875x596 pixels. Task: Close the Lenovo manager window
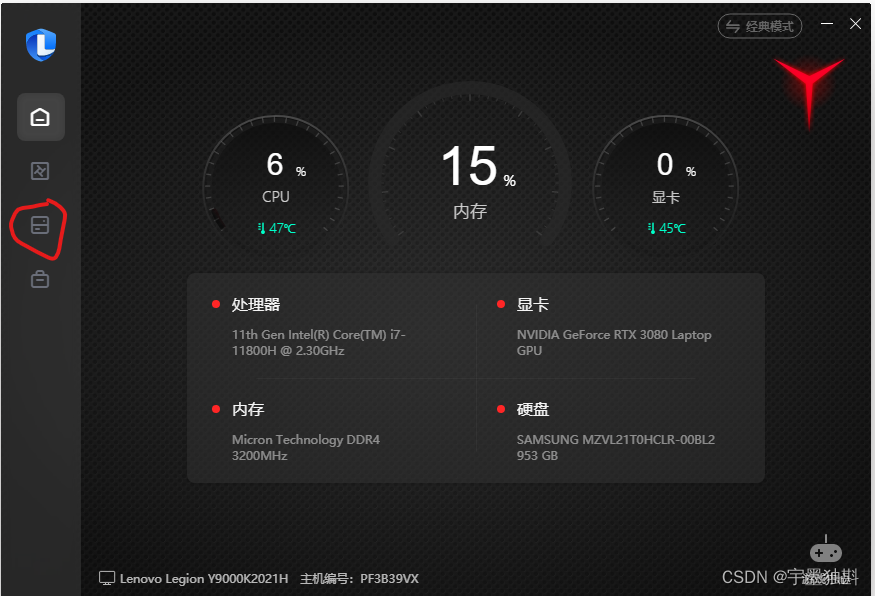(x=855, y=24)
